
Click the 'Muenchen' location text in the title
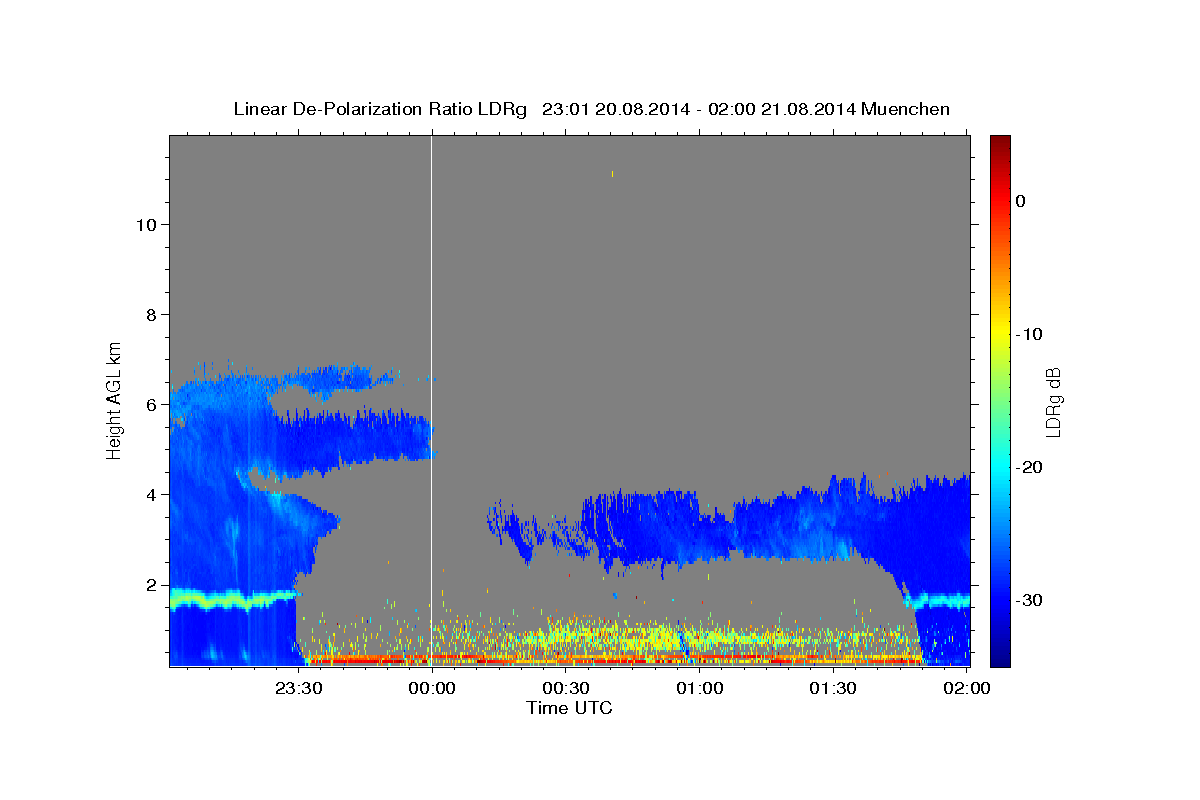(x=906, y=109)
